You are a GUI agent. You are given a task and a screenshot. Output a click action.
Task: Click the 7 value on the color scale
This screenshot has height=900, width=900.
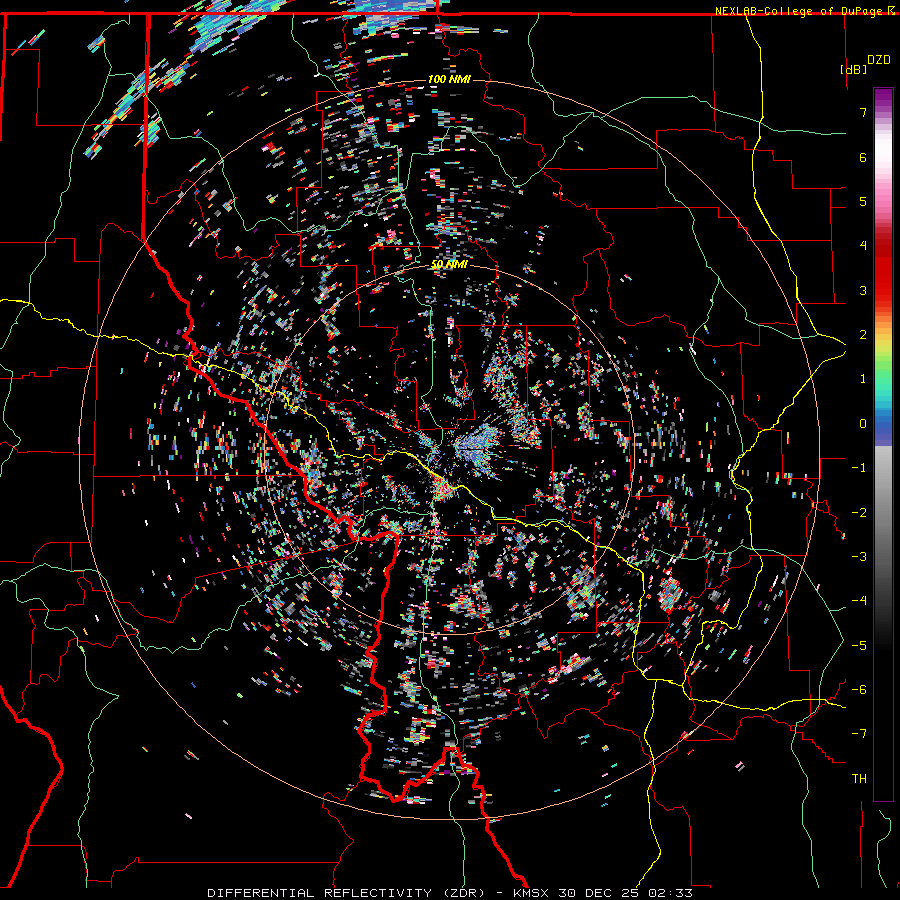863,112
